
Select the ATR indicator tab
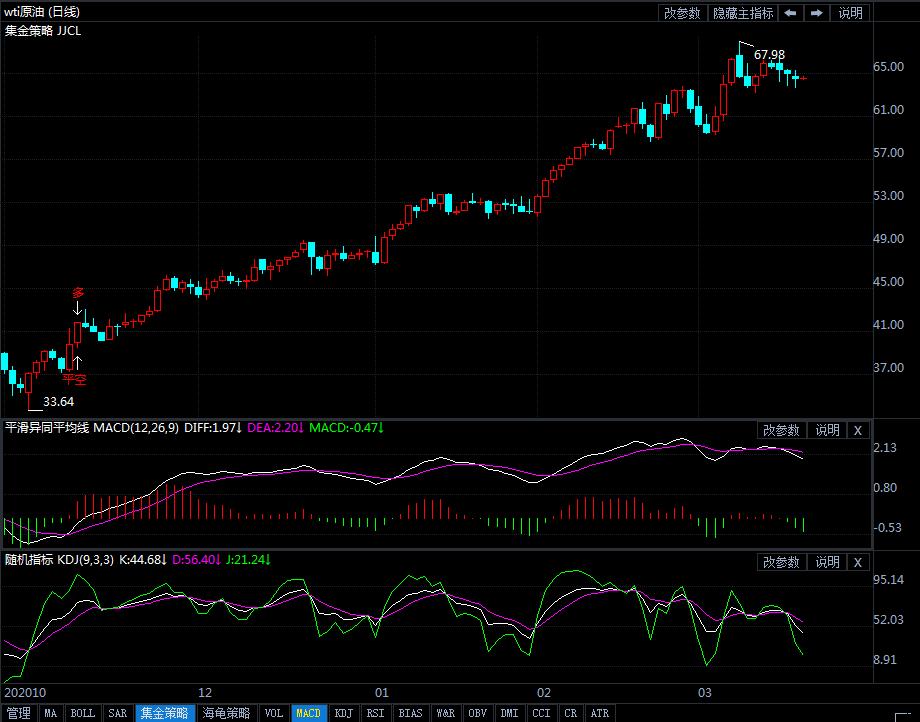[x=599, y=713]
